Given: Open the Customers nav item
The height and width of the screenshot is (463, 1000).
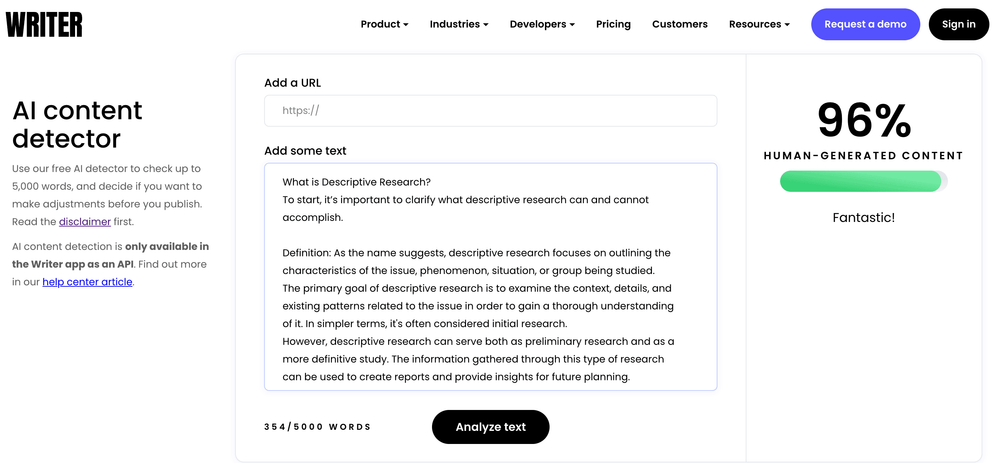Looking at the screenshot, I should 680,24.
